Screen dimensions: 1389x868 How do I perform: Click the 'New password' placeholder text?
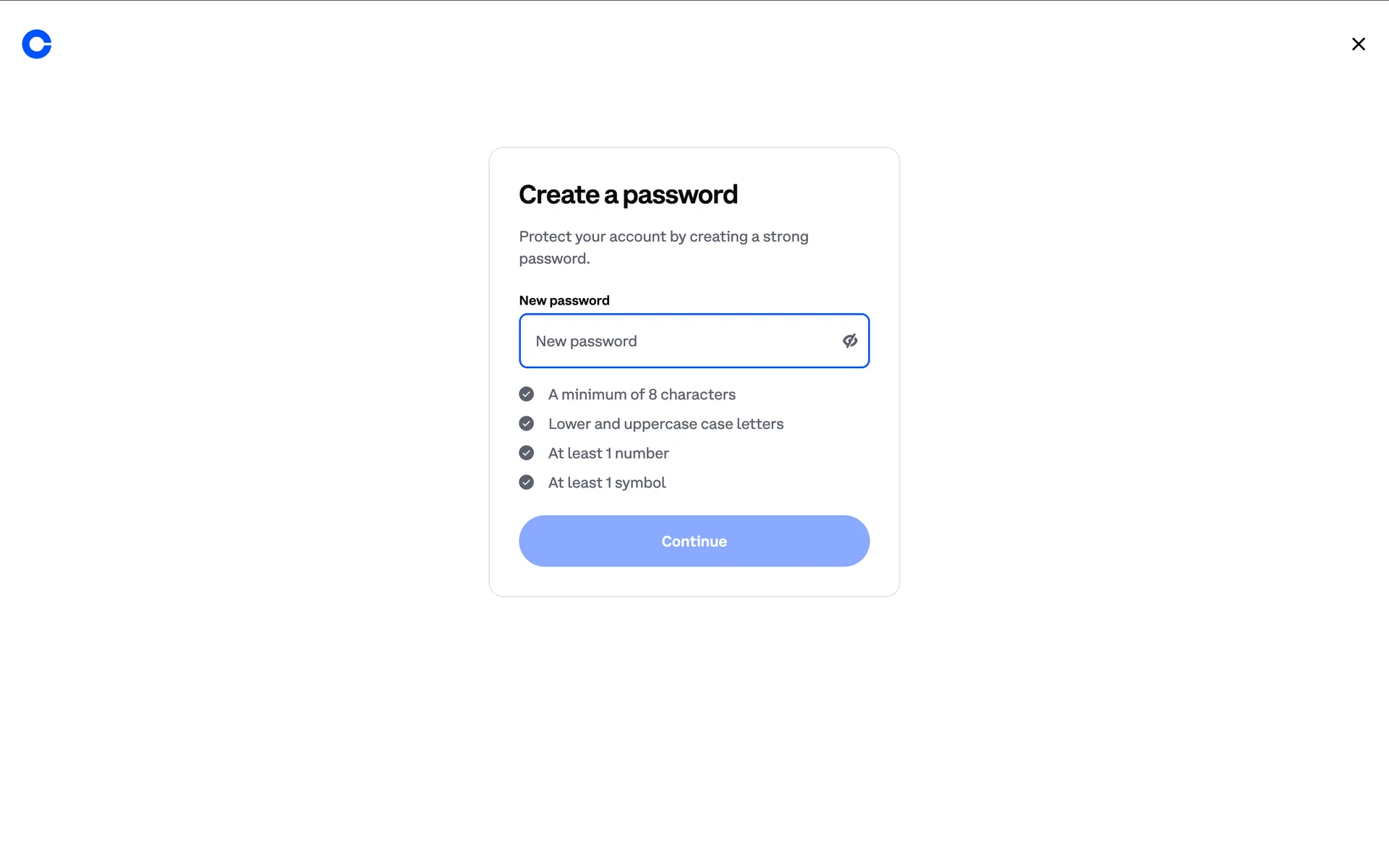pos(586,341)
